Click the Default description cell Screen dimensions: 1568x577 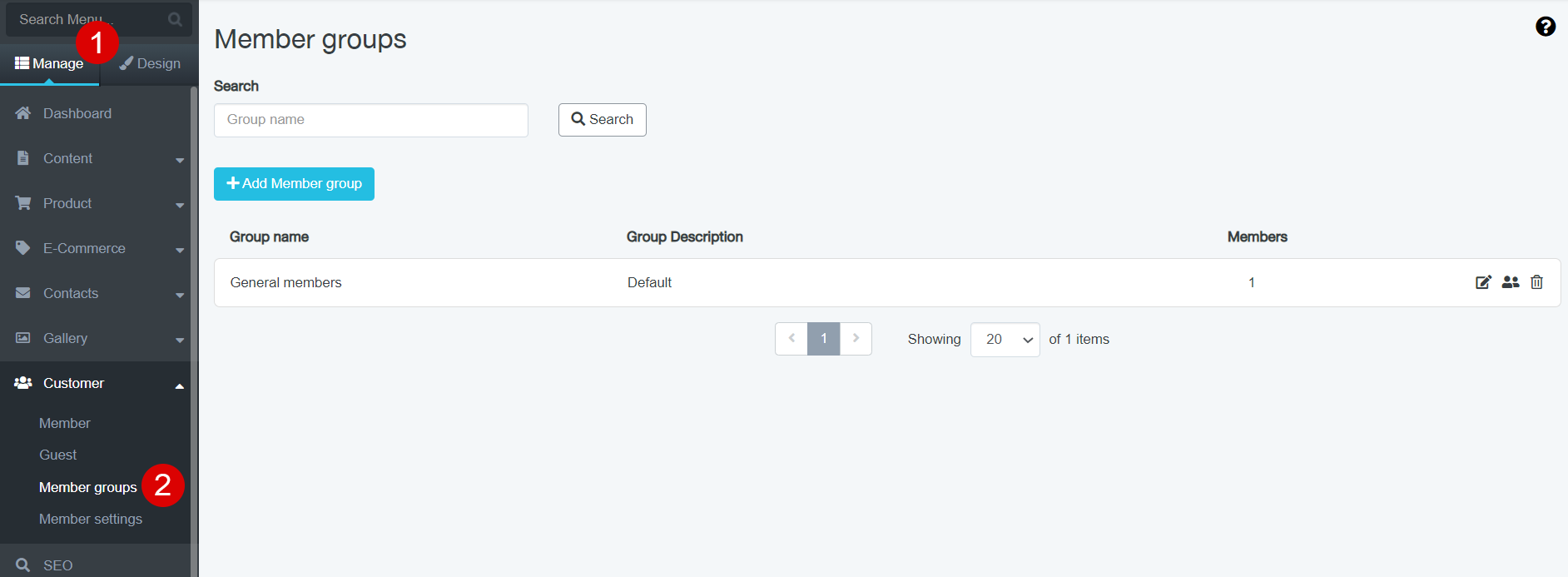[649, 282]
